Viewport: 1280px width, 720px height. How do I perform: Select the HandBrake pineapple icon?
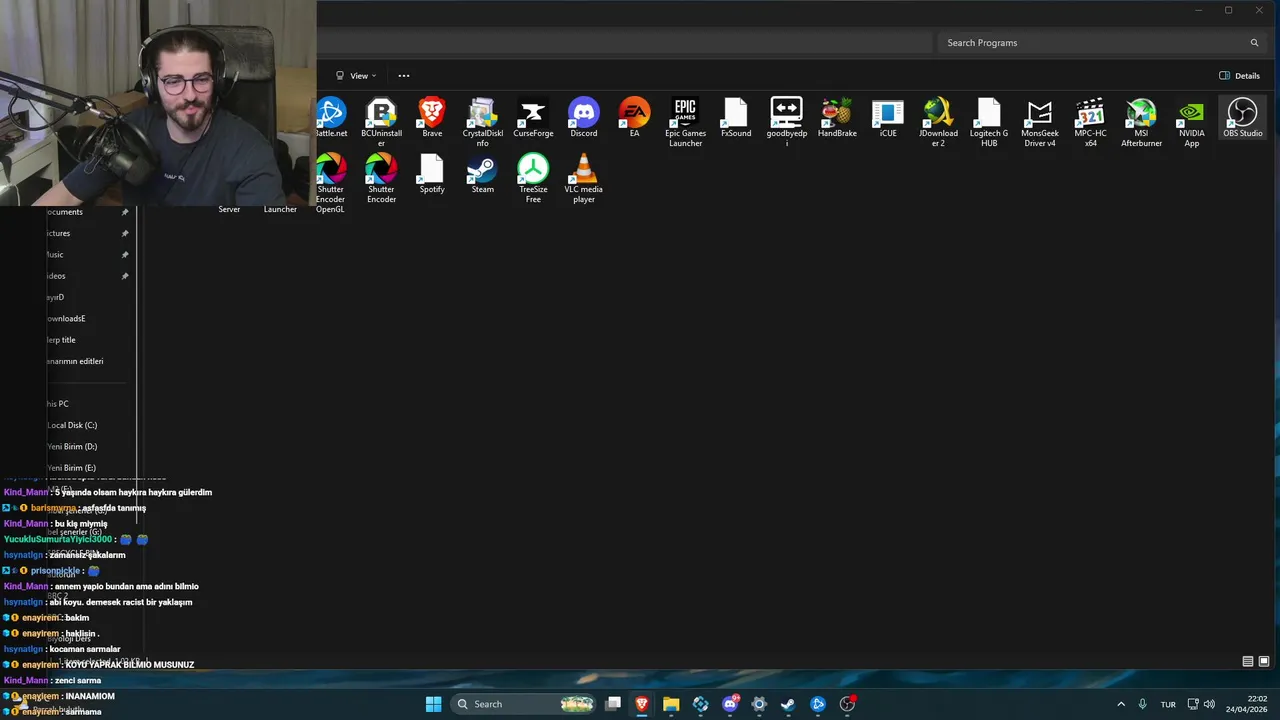(x=837, y=119)
